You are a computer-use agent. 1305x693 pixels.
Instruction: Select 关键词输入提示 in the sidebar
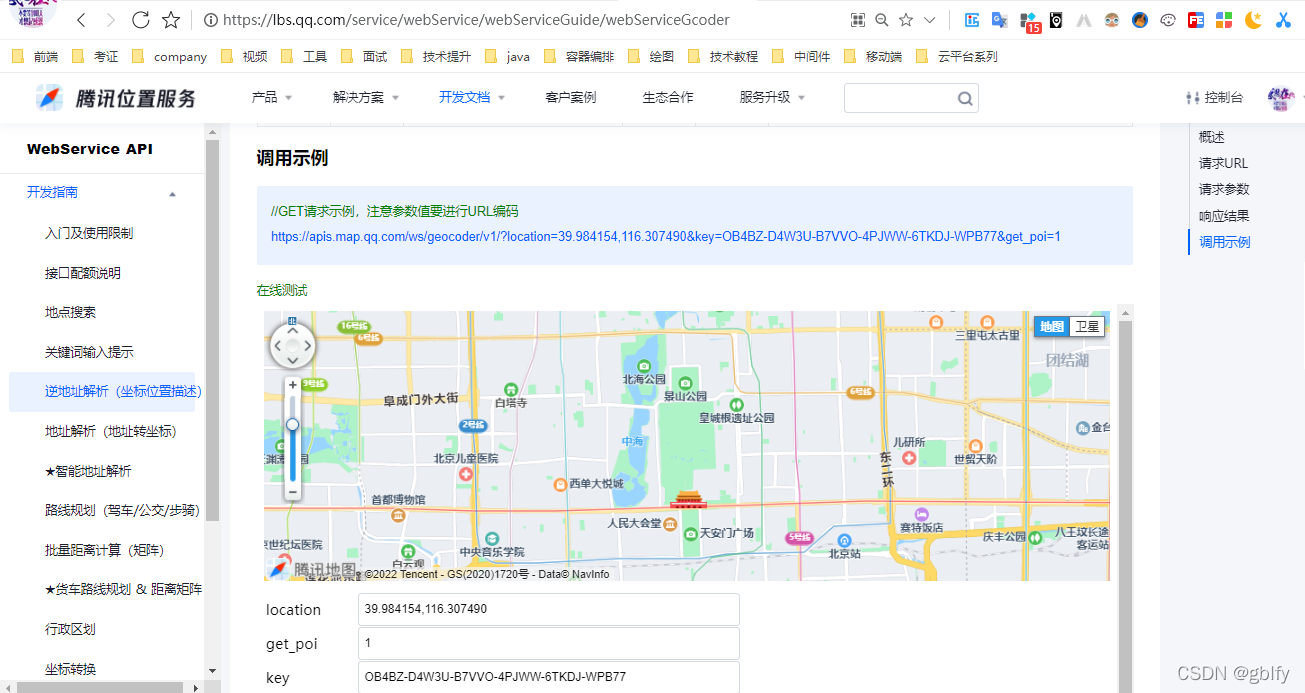(x=89, y=352)
